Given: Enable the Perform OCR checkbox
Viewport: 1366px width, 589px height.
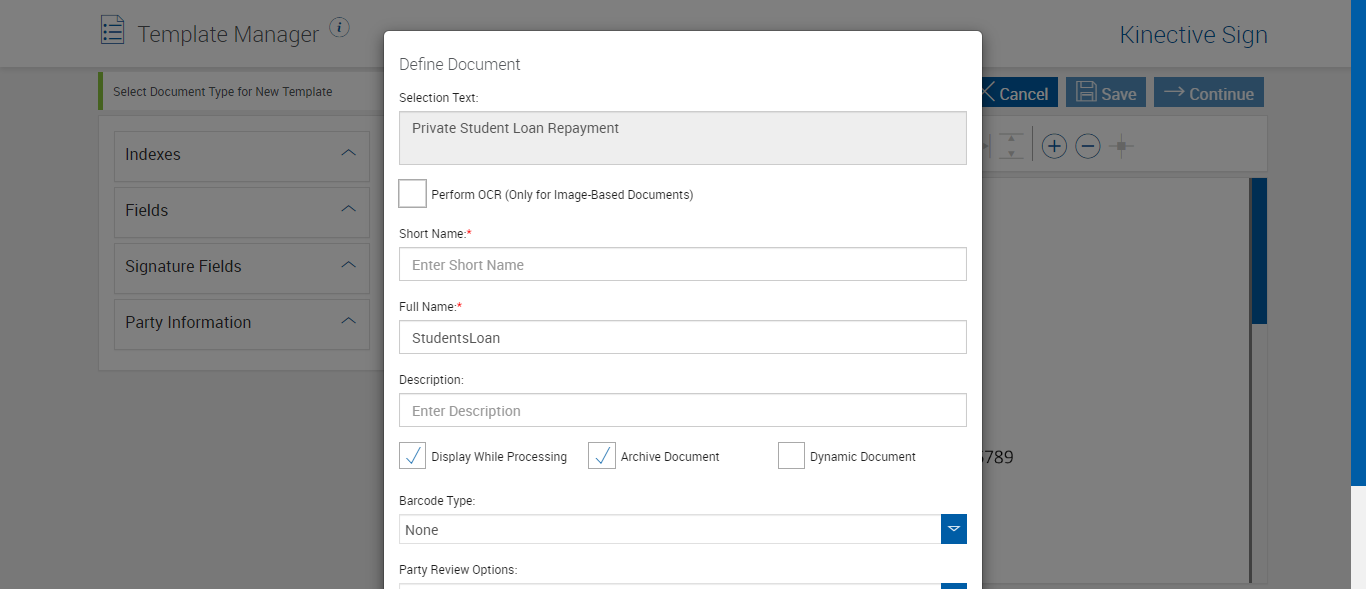Looking at the screenshot, I should coord(413,194).
